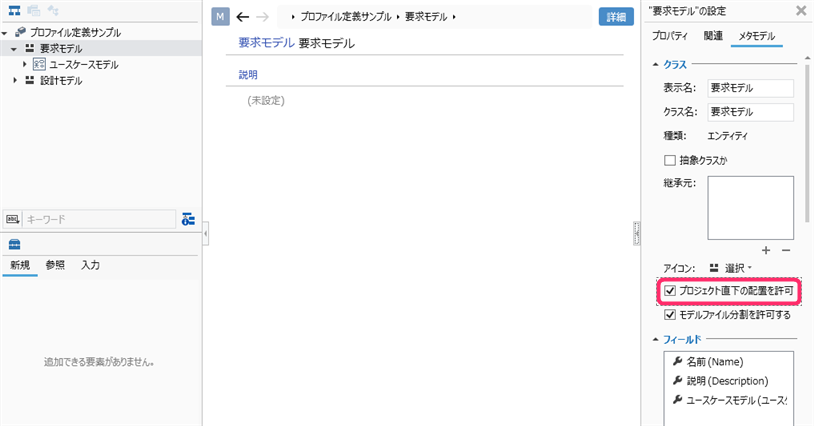Image resolution: width=814 pixels, height=426 pixels.
Task: Click the minus icon below the 継承元 list
Action: coord(785,249)
